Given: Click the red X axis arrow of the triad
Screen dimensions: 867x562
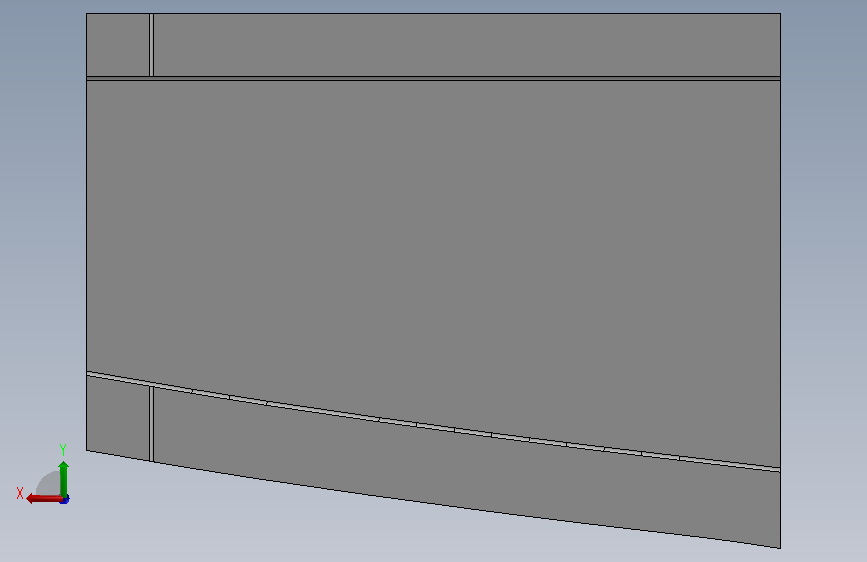Looking at the screenshot, I should [44, 499].
